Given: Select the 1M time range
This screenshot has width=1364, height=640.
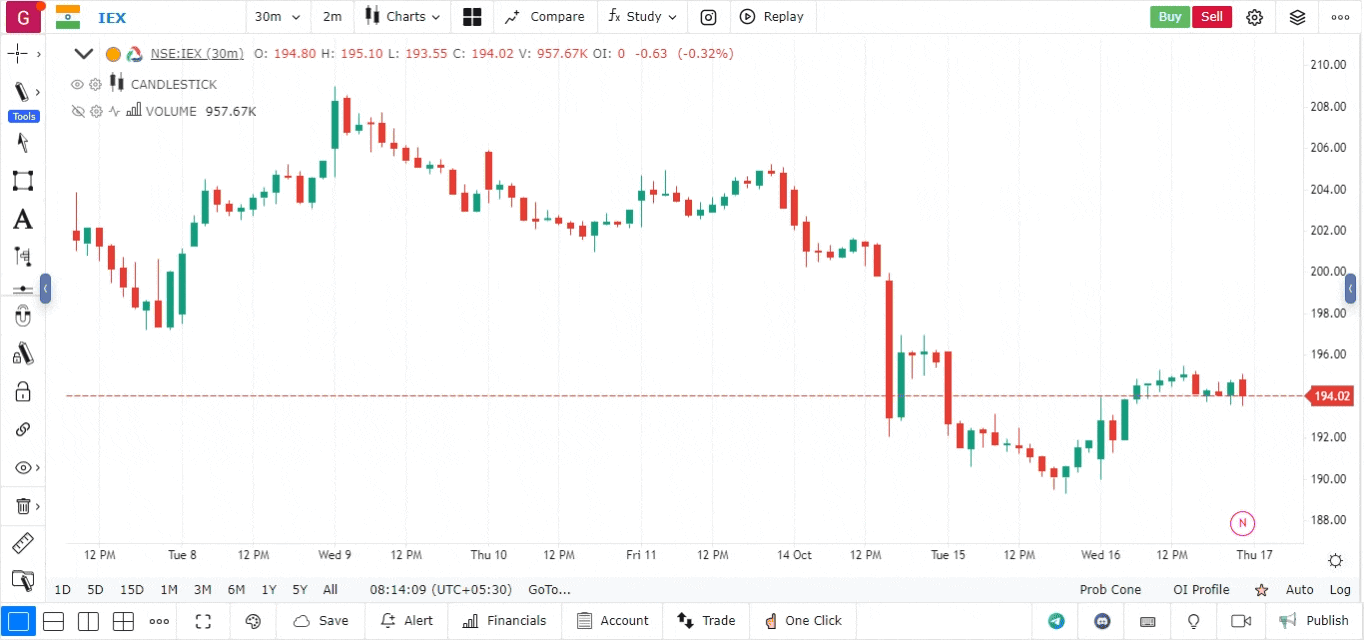Looking at the screenshot, I should click(169, 590).
